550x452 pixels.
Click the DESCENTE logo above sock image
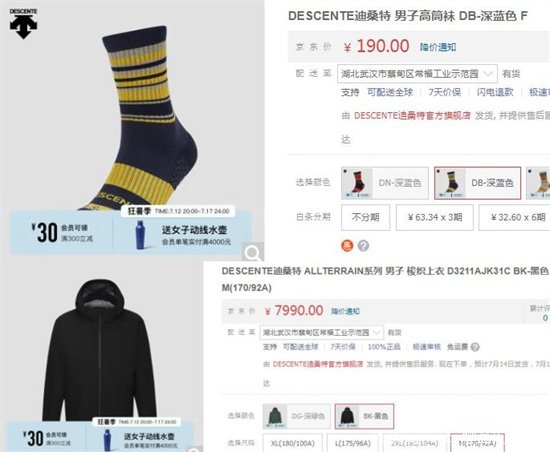tap(23, 23)
